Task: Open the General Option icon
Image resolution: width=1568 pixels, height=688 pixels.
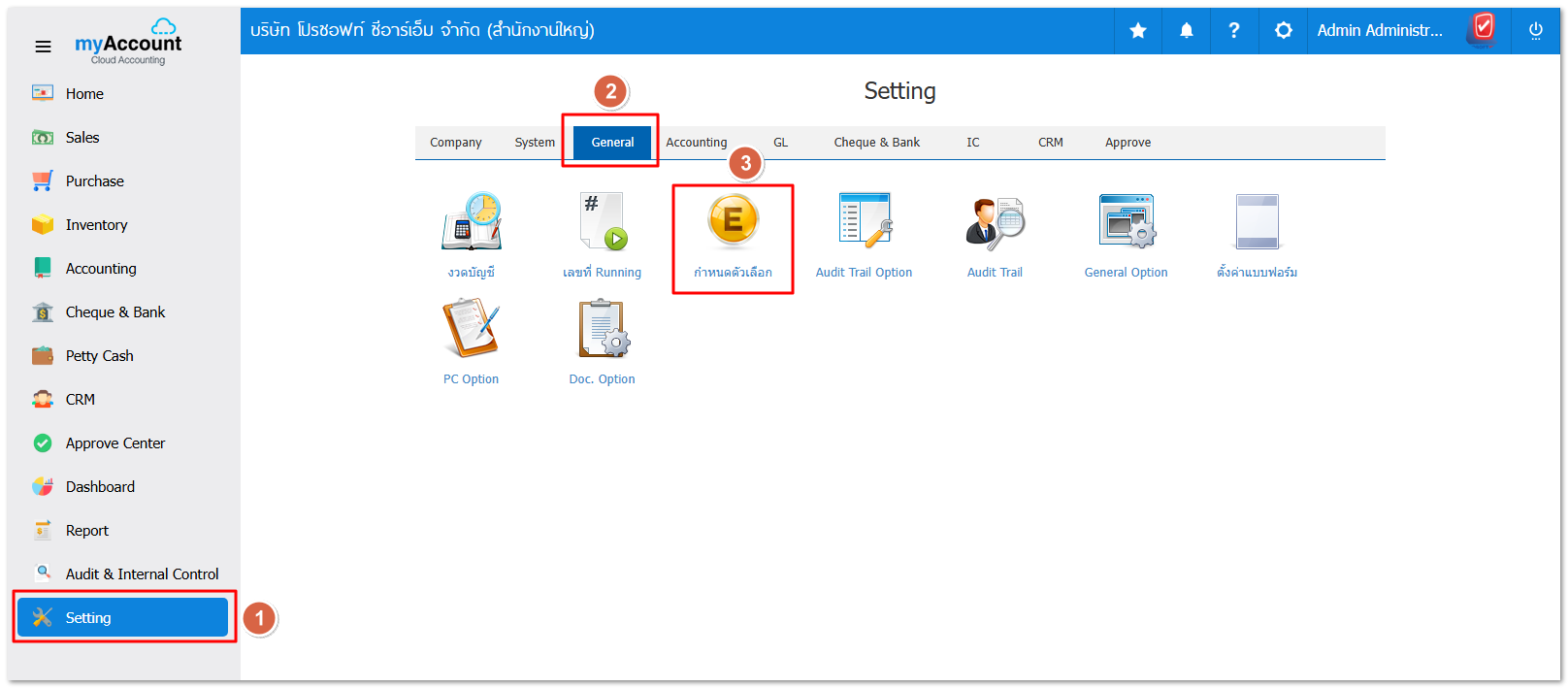Action: (1126, 222)
